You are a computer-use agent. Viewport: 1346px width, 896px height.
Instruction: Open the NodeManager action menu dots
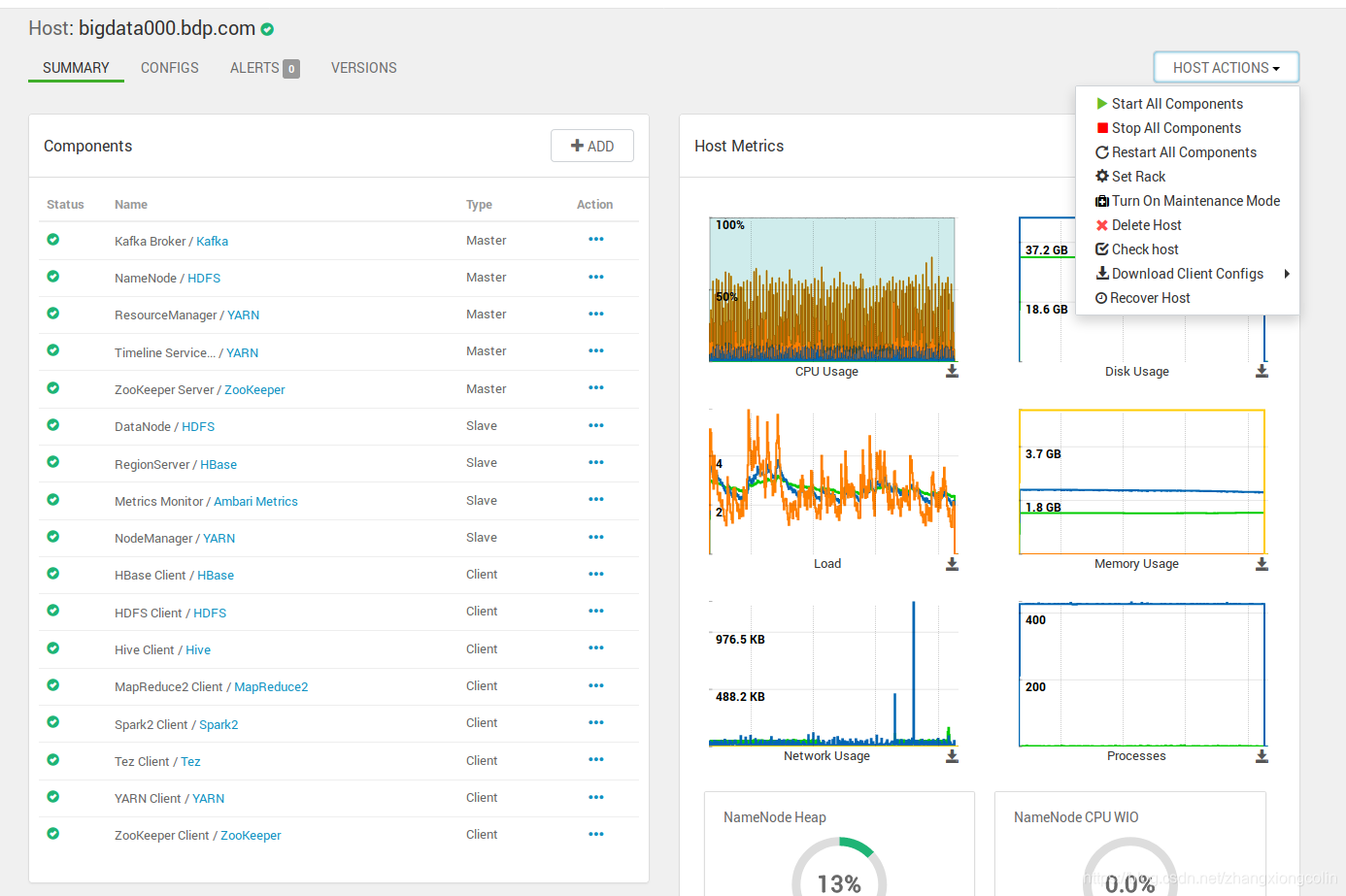tap(596, 537)
